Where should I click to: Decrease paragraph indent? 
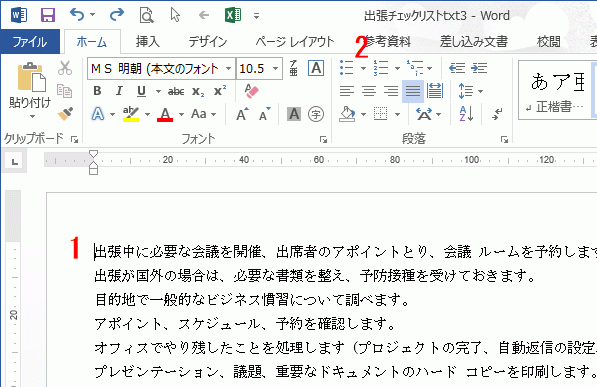tap(457, 68)
